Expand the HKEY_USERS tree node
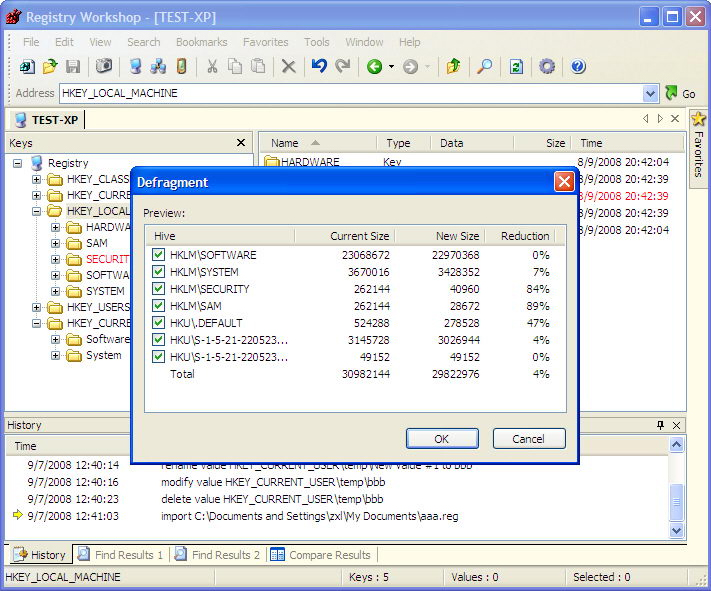This screenshot has height=591, width=711. pyautogui.click(x=37, y=308)
